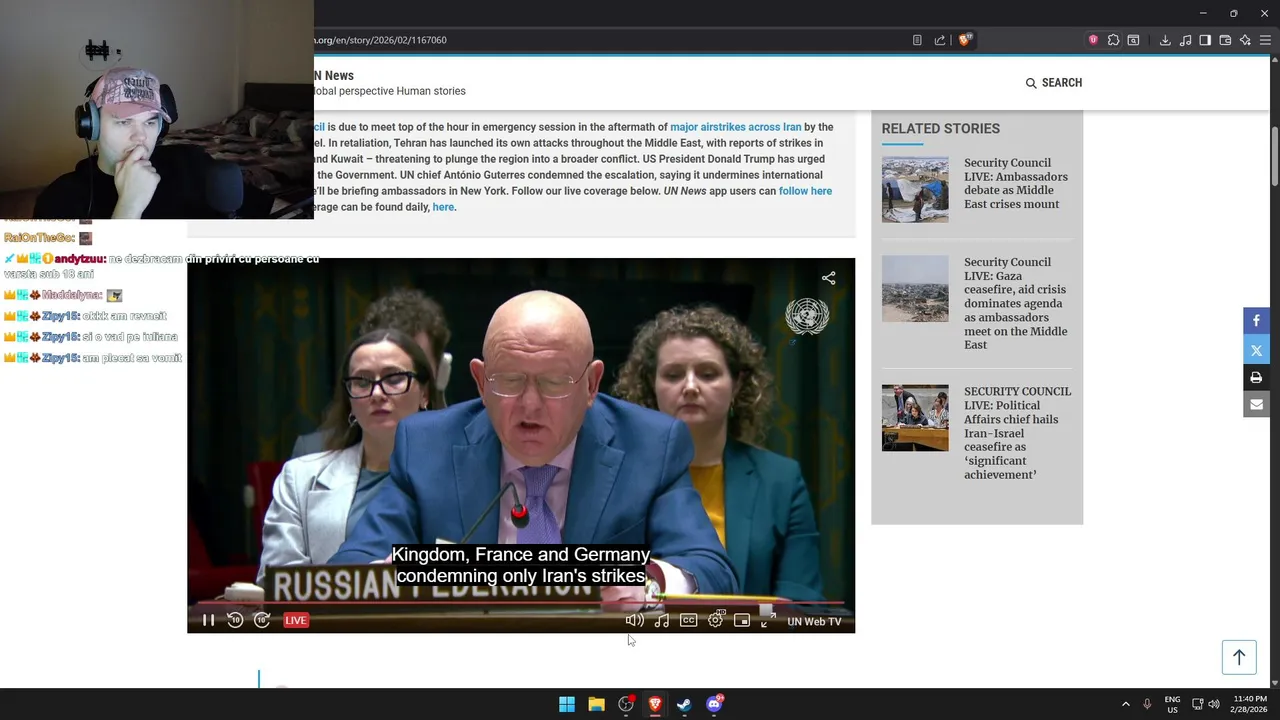Follow the 'follow here' link
Image resolution: width=1280 pixels, height=720 pixels.
805,191
